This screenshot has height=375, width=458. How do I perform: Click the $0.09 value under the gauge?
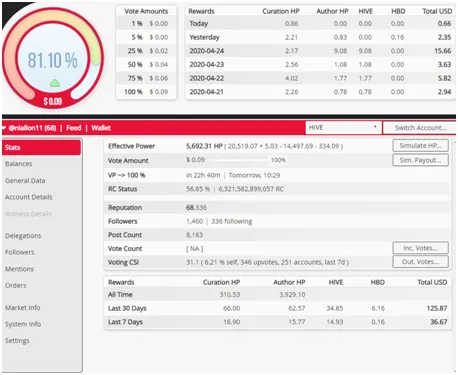pyautogui.click(x=53, y=101)
